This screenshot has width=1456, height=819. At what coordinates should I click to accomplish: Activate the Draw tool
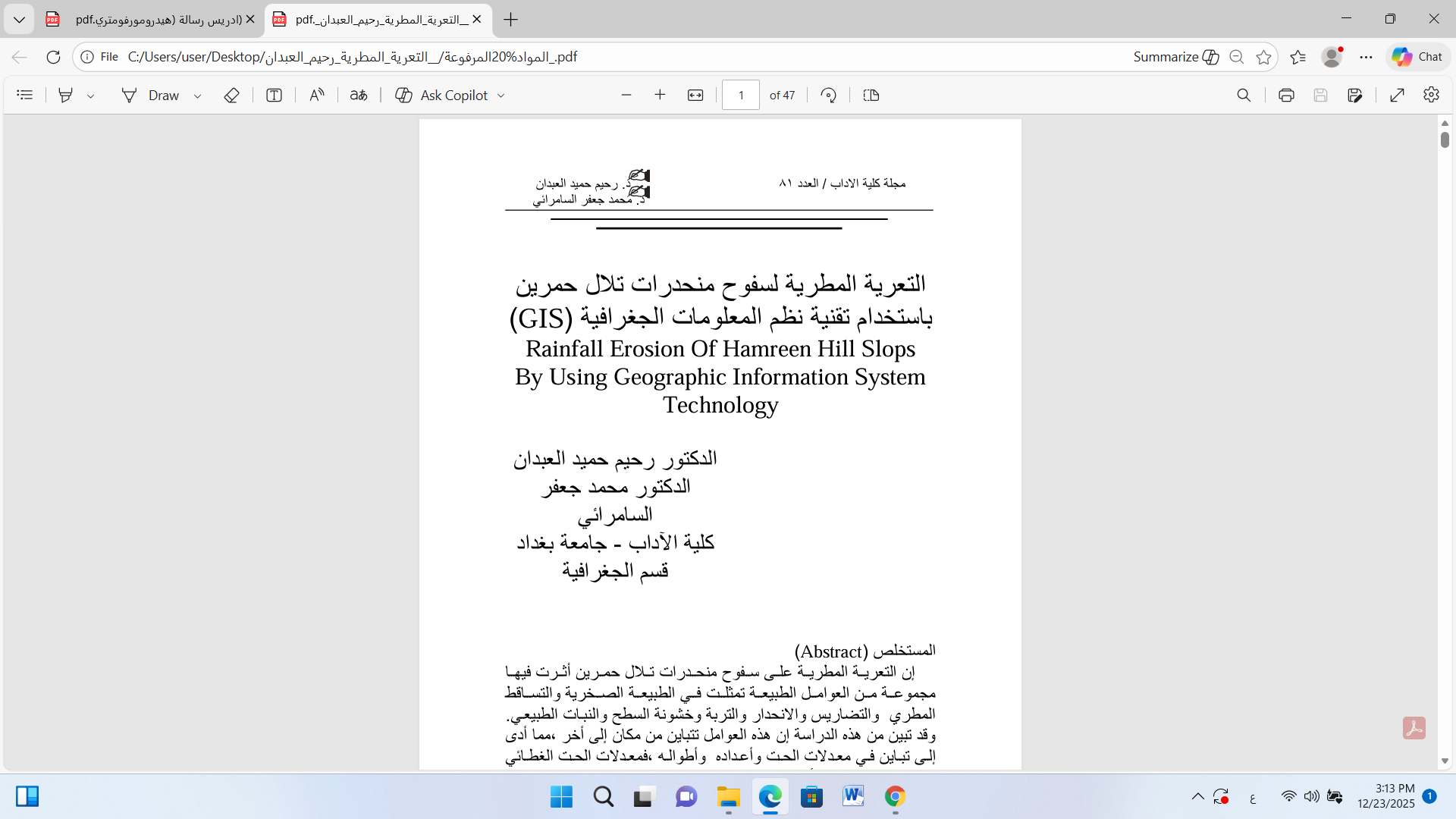tap(151, 95)
